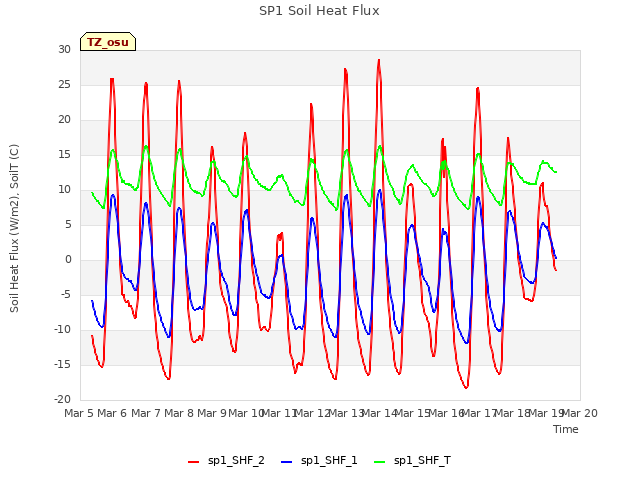640x480 pixels.
Task: Click the TZ_osu annotation label
Action: pos(108,42)
